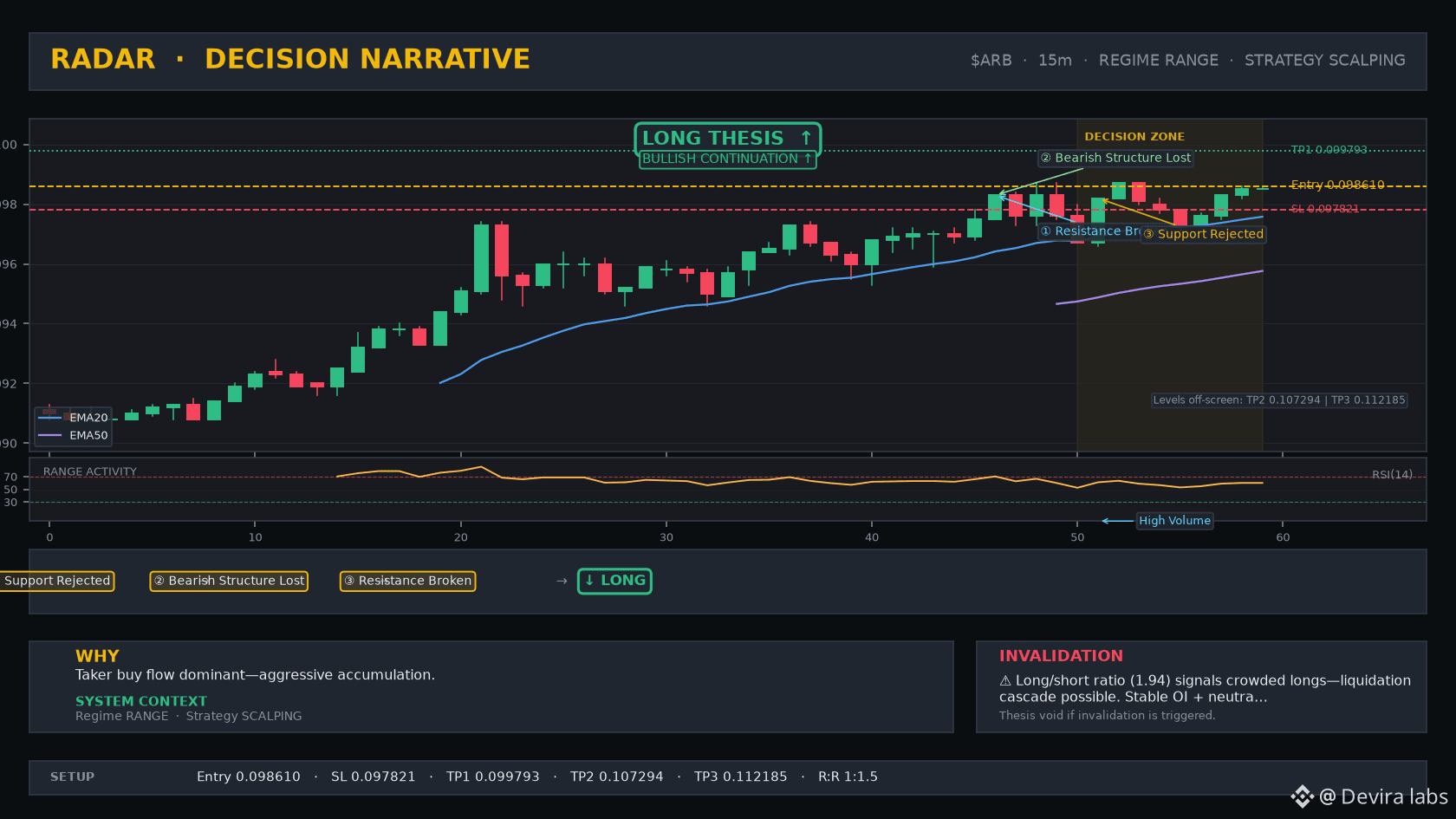
Task: Click TP2 0.107294 in the setup bar
Action: coord(617,777)
